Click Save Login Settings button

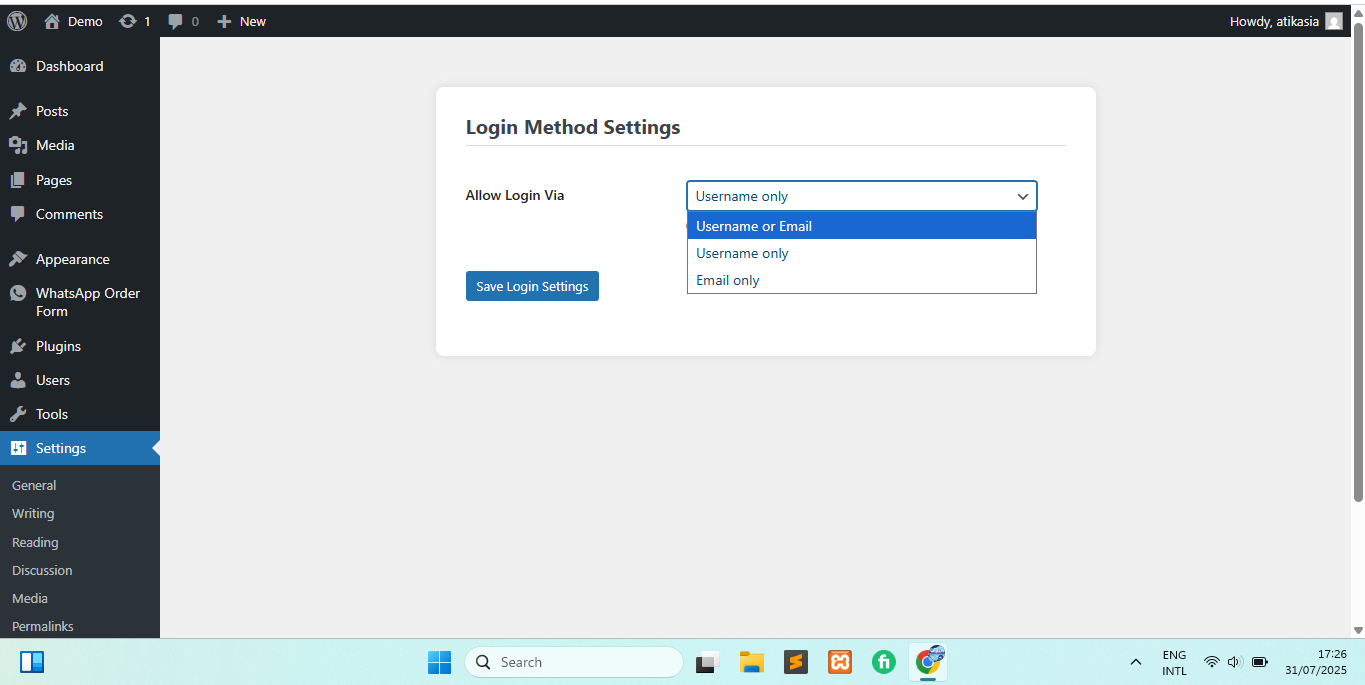tap(532, 286)
